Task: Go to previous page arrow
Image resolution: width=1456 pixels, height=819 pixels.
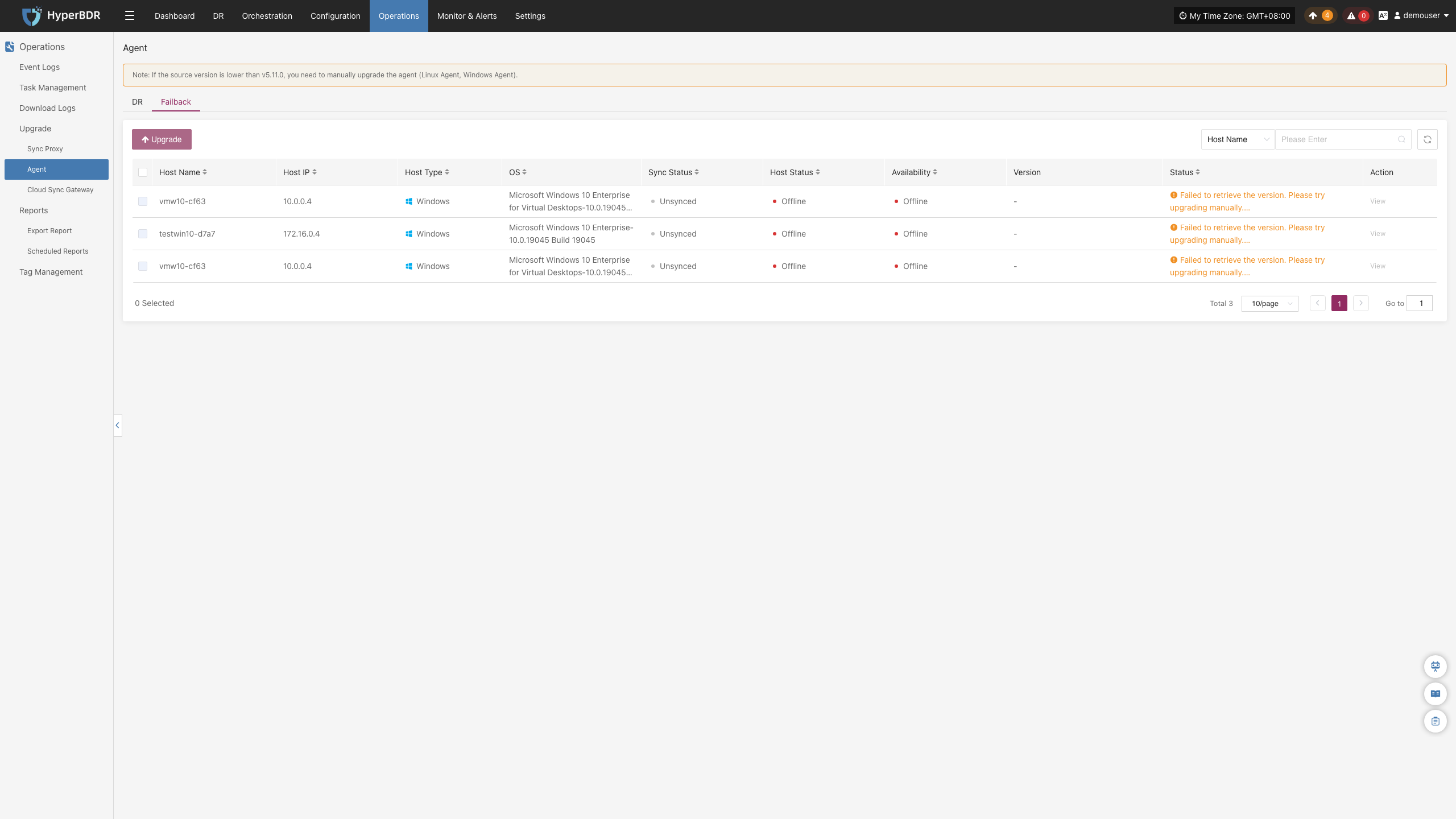Action: point(1318,303)
